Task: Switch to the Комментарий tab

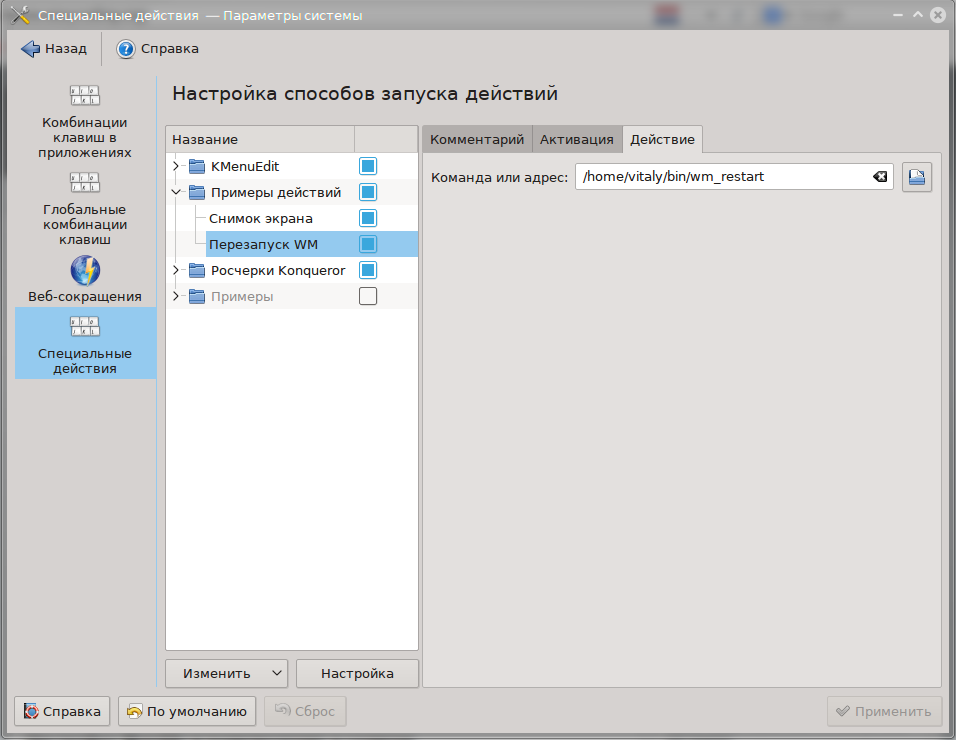Action: (476, 139)
